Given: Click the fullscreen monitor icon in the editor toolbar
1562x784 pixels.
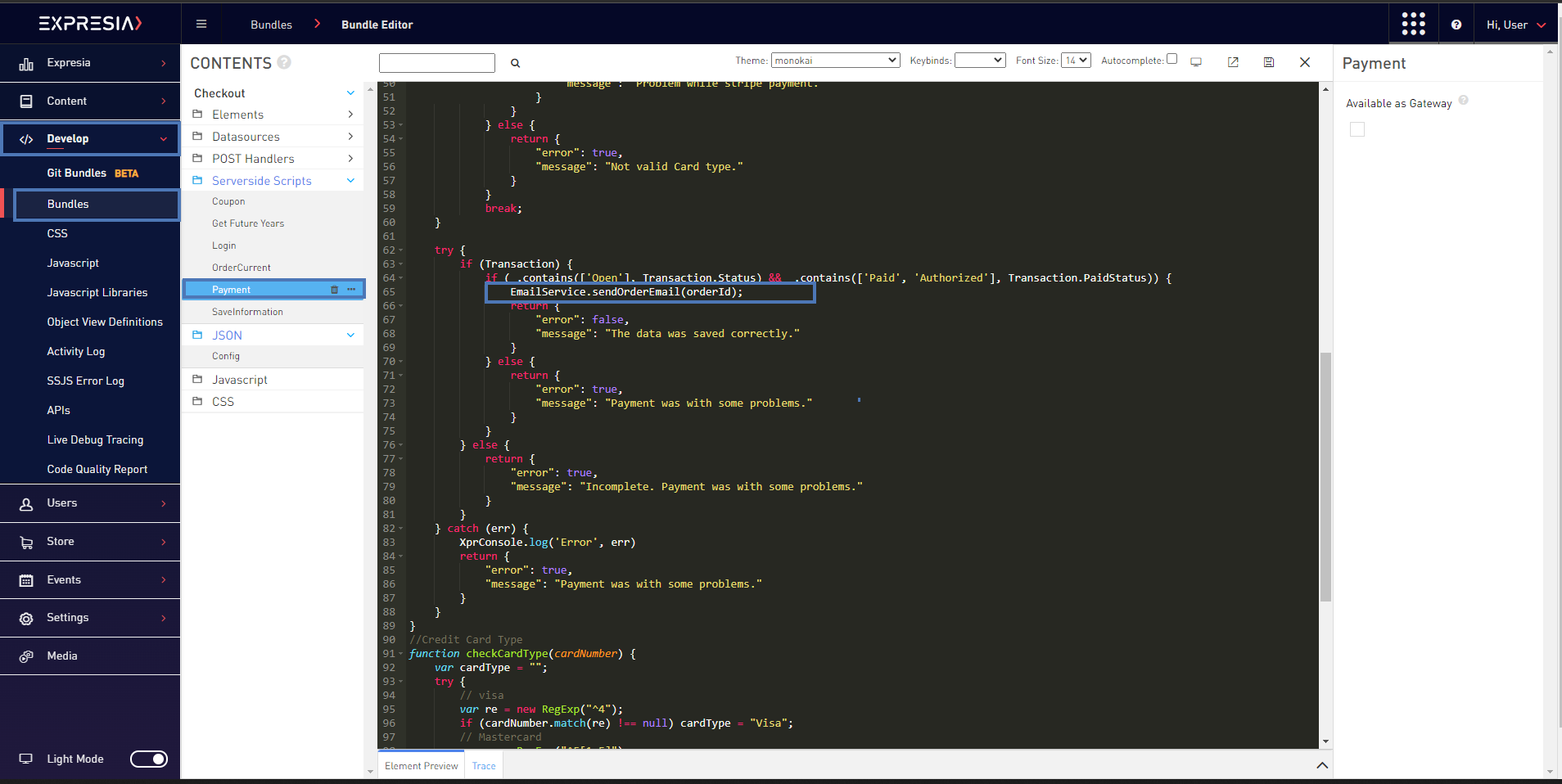Looking at the screenshot, I should (1196, 62).
